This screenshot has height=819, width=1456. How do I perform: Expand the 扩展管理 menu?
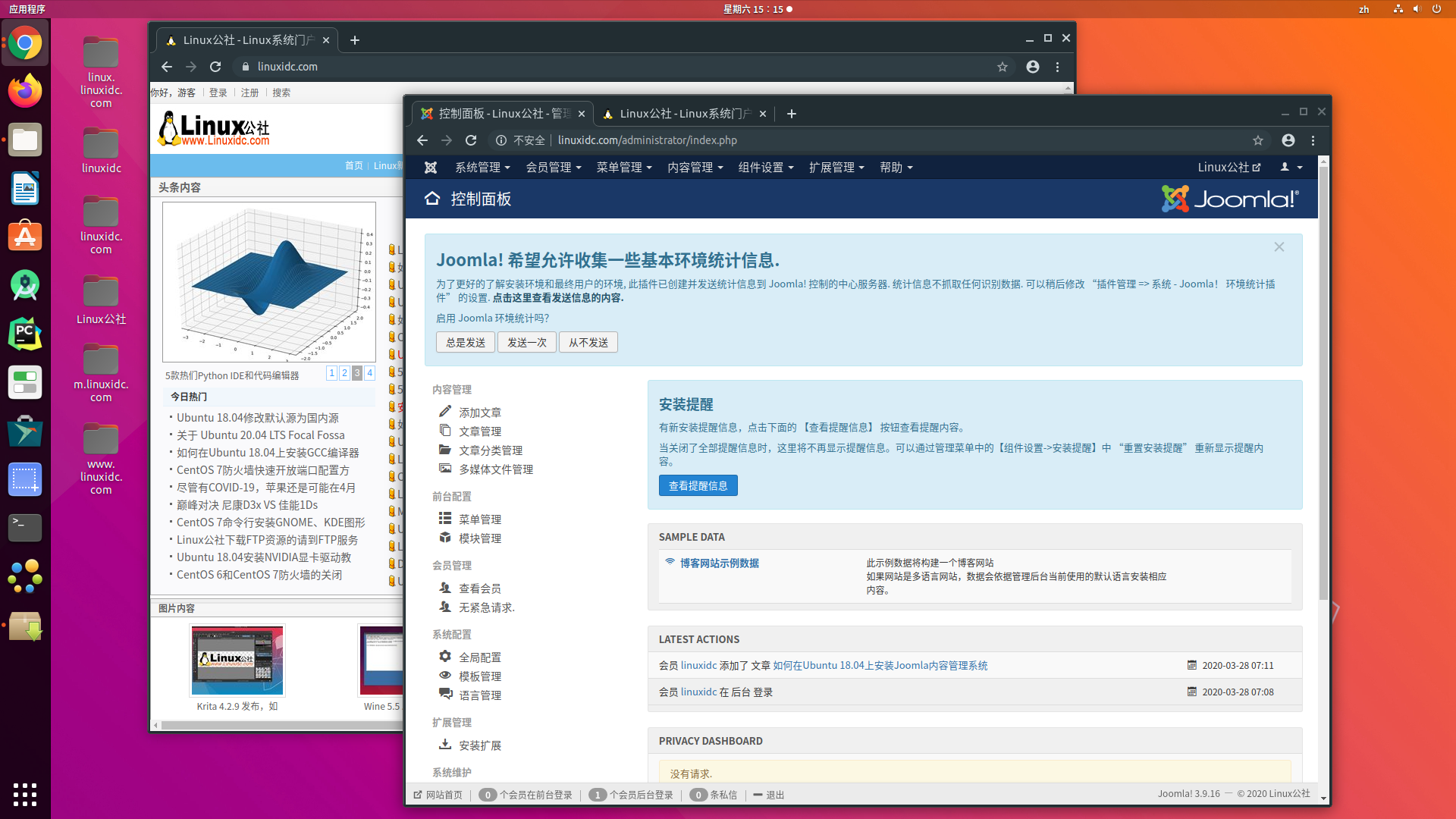pos(837,168)
